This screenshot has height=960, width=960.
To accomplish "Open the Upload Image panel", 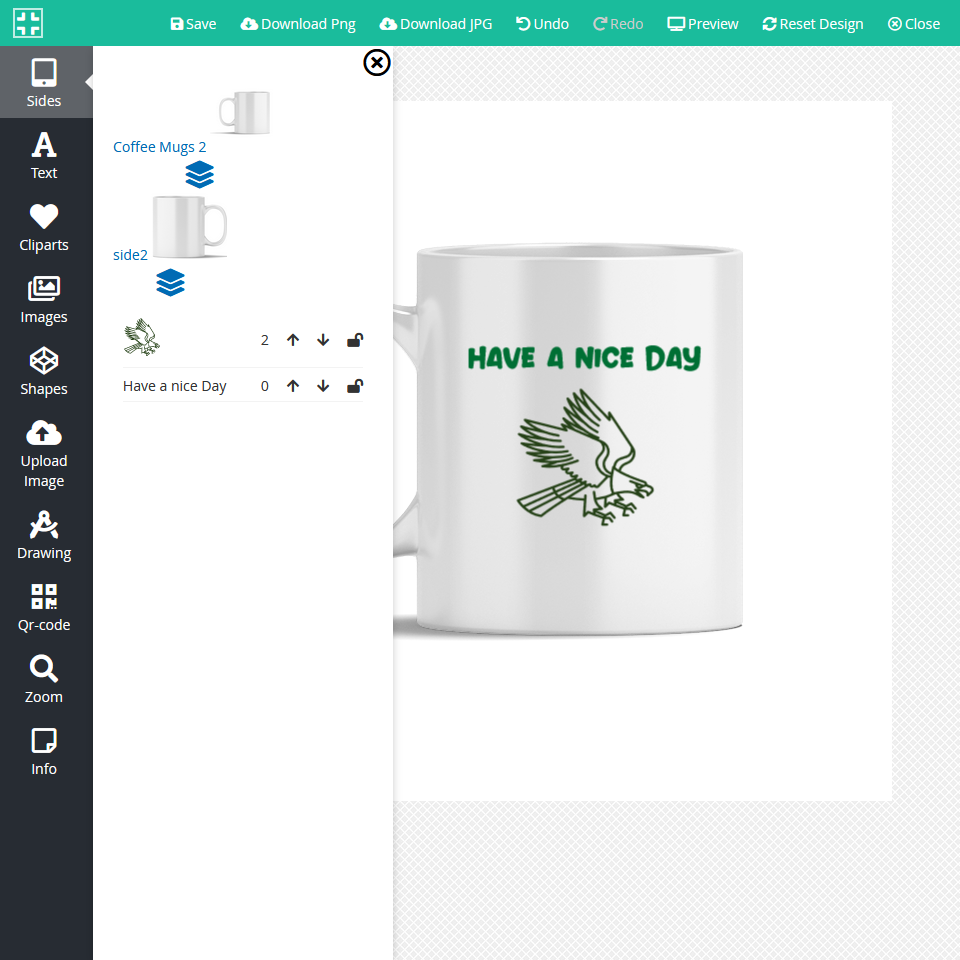I will 44,453.
